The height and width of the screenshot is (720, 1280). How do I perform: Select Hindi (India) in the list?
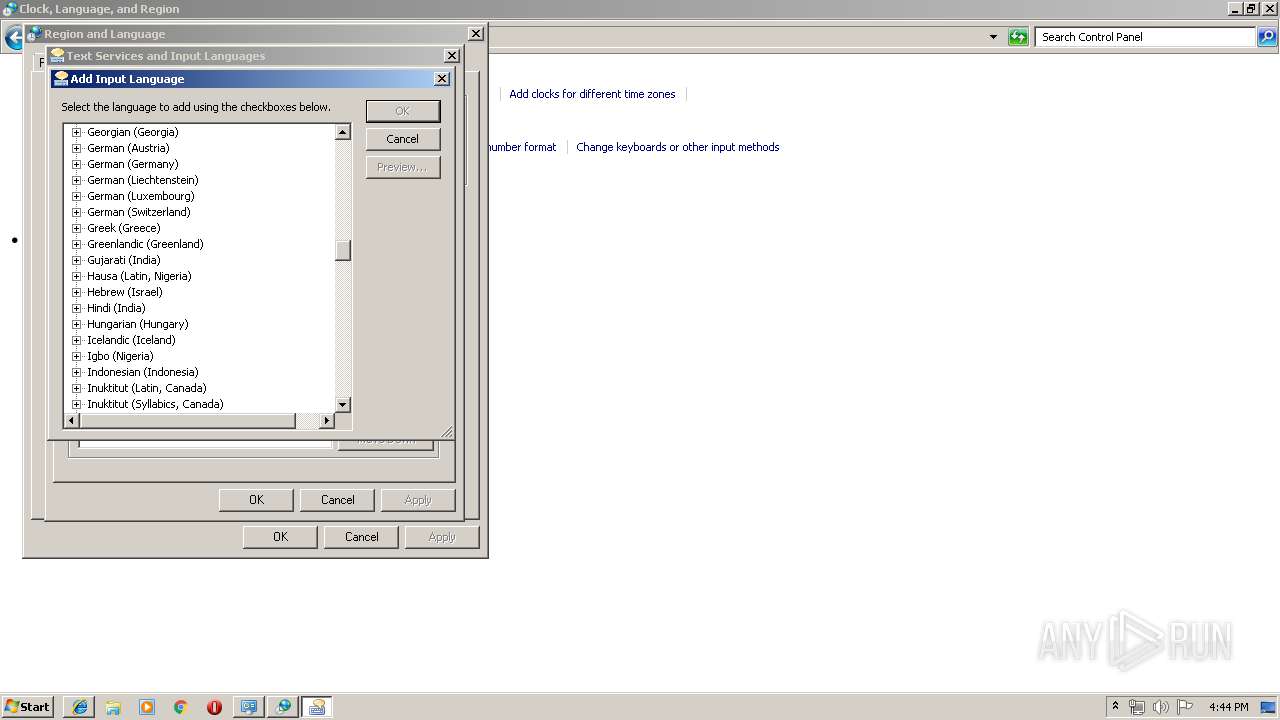coord(116,308)
